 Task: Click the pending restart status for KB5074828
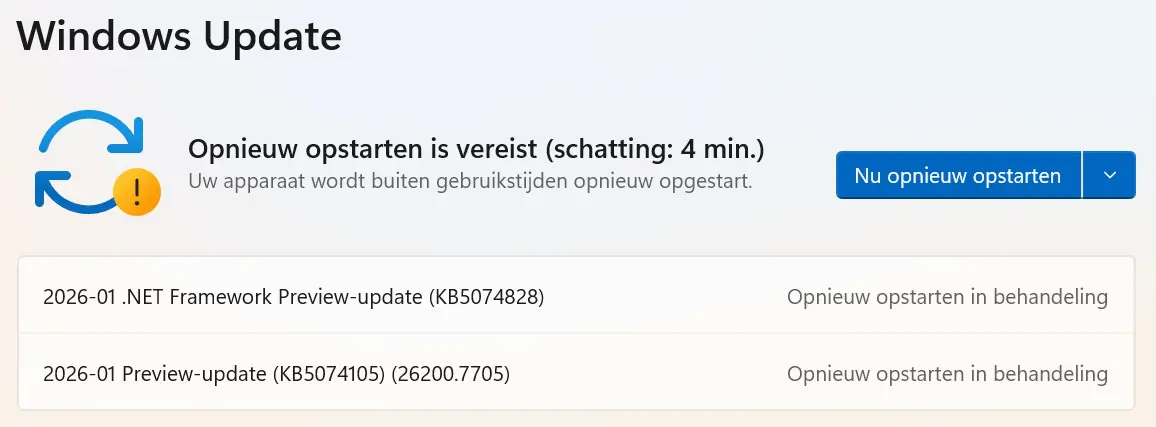point(947,297)
